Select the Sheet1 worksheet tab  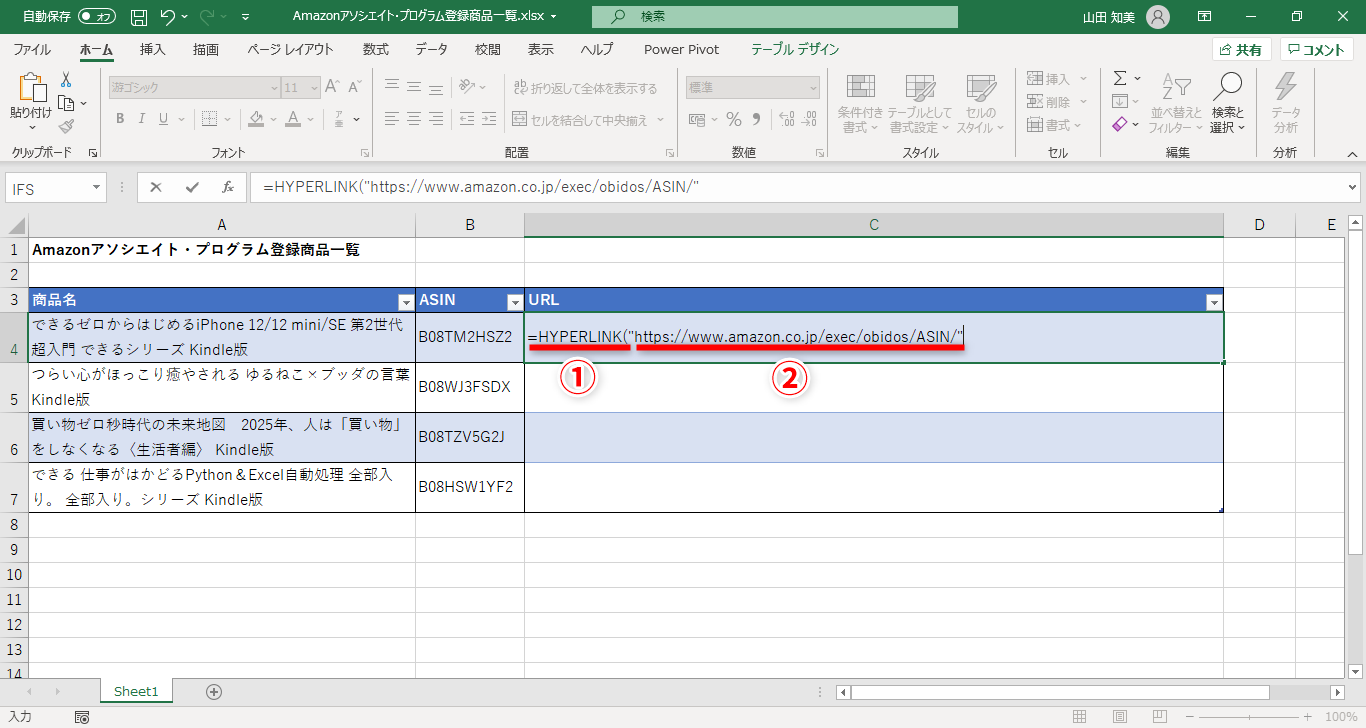(136, 691)
